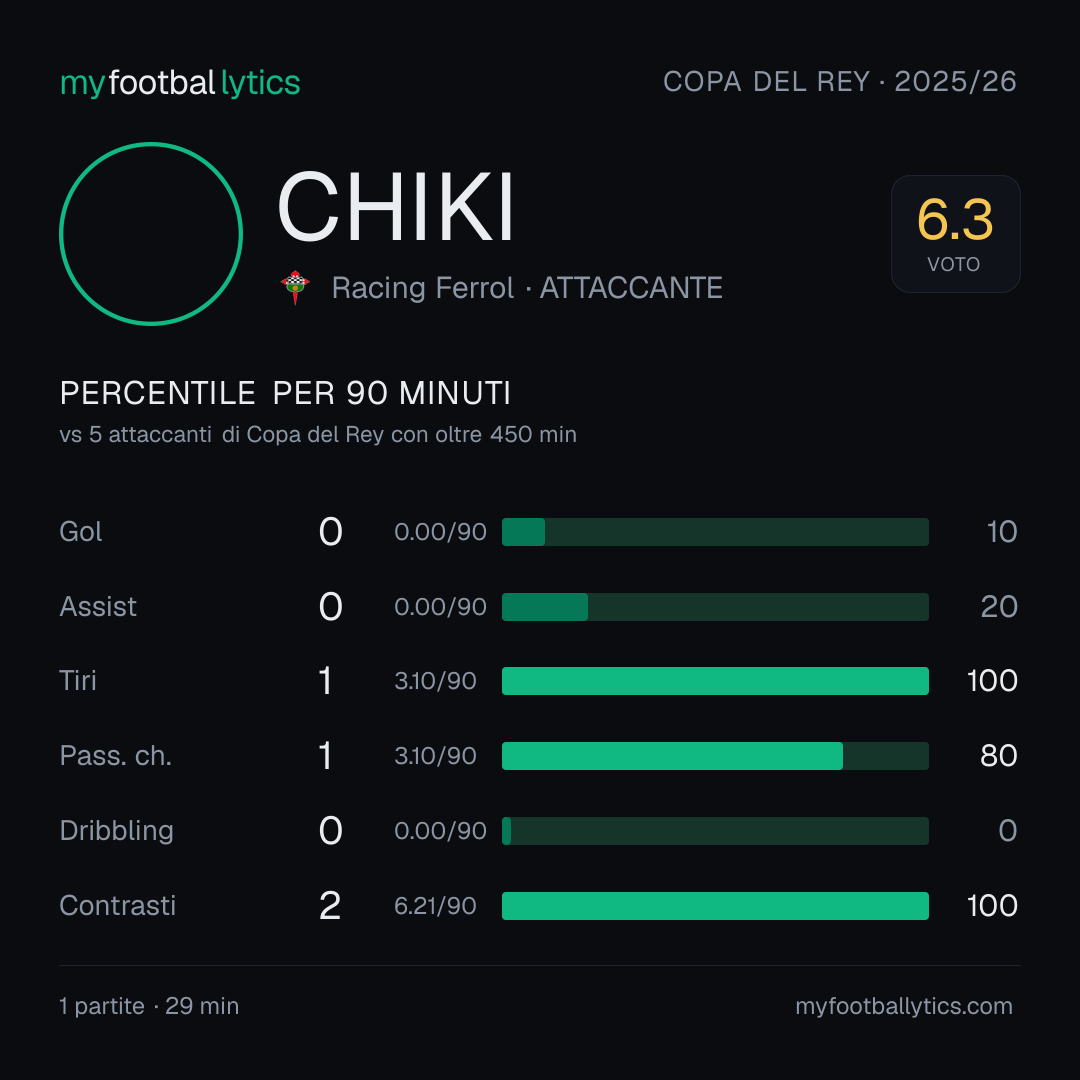Open the myfootballytics logo

point(180,83)
